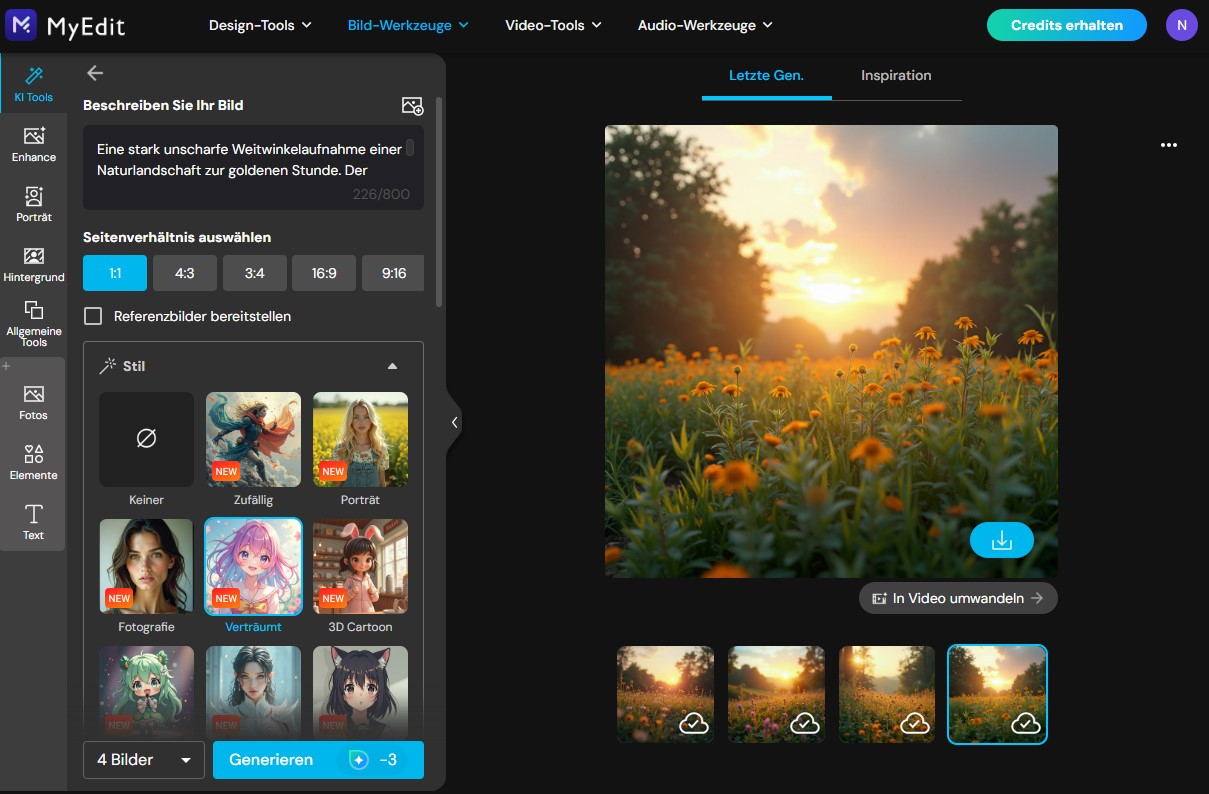Click the back arrow in panel
This screenshot has width=1209, height=794.
point(95,73)
